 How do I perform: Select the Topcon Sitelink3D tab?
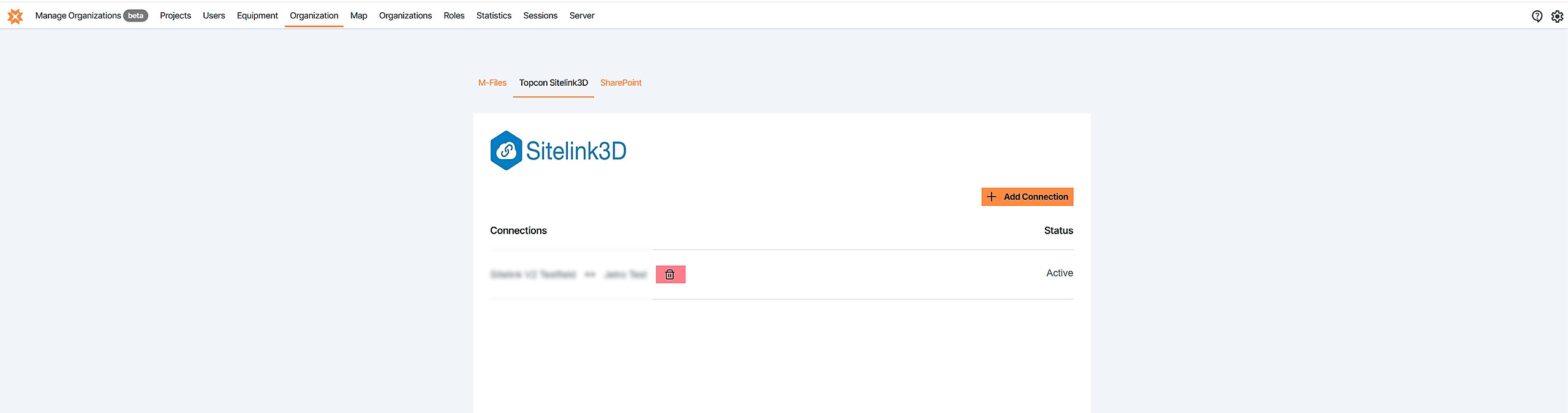coord(554,83)
